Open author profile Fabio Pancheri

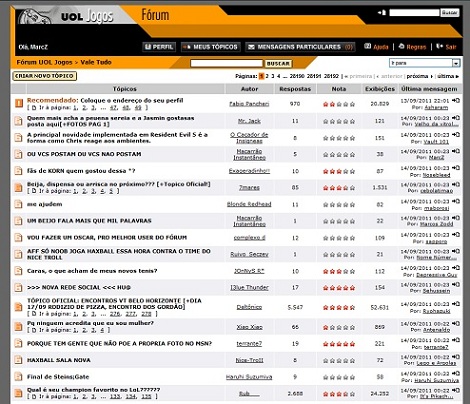pyautogui.click(x=249, y=104)
